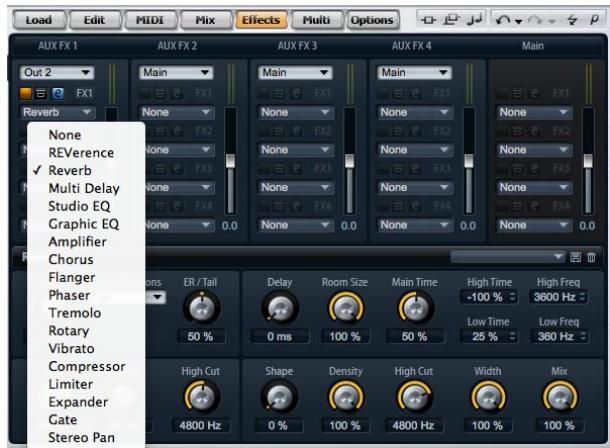Click the Density knob
Viewport: 610px width, 448px height.
click(345, 397)
